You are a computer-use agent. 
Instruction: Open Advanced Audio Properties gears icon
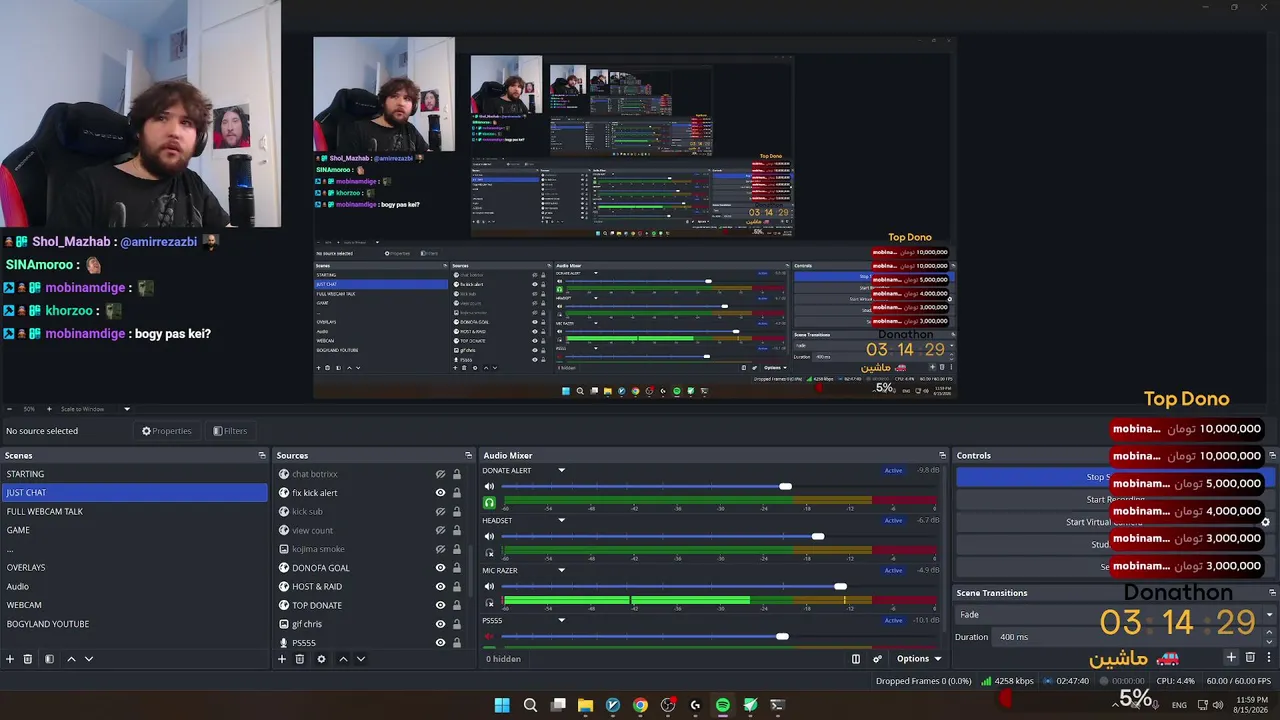click(x=878, y=659)
